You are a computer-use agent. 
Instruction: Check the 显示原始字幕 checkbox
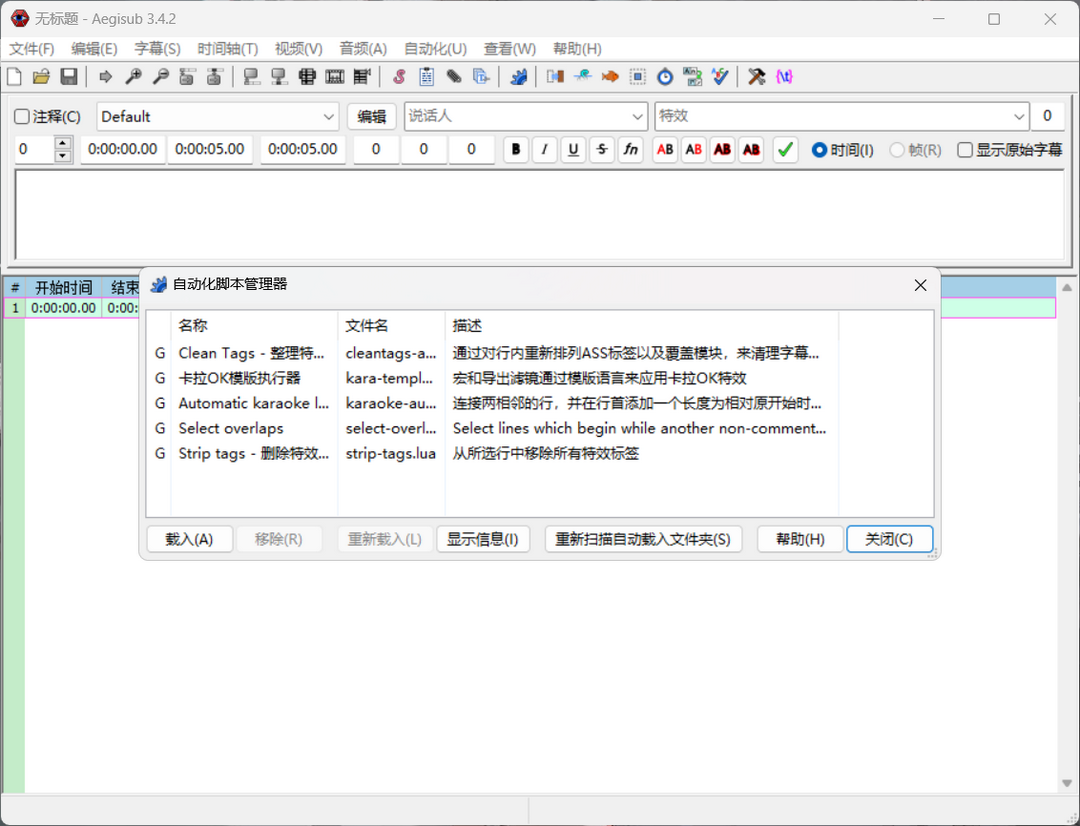965,150
